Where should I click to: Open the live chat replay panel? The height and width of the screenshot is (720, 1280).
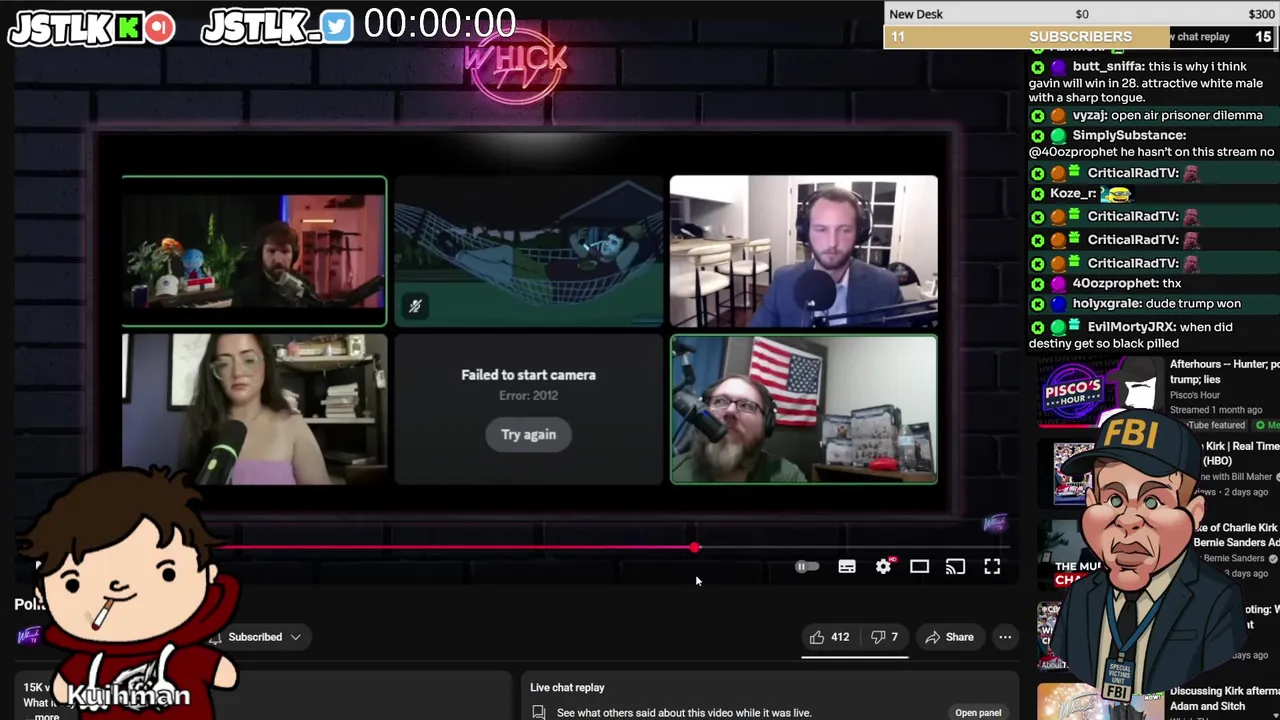click(x=978, y=713)
